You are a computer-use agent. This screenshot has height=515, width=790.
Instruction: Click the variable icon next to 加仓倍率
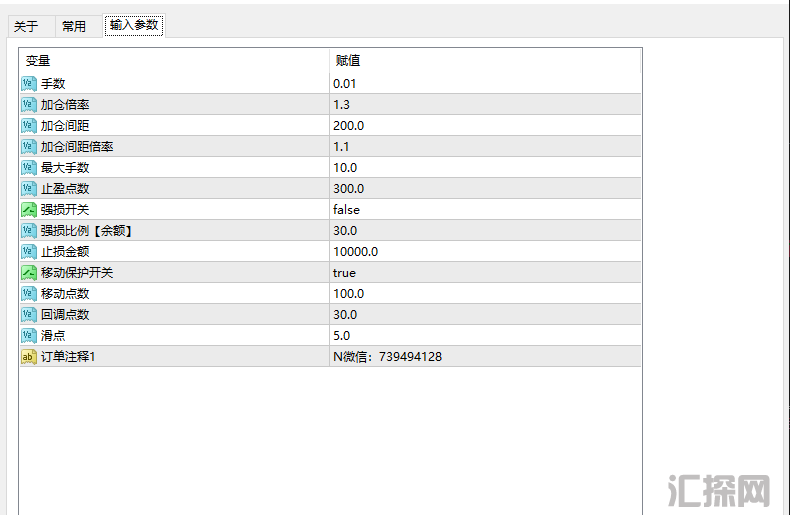tap(29, 104)
